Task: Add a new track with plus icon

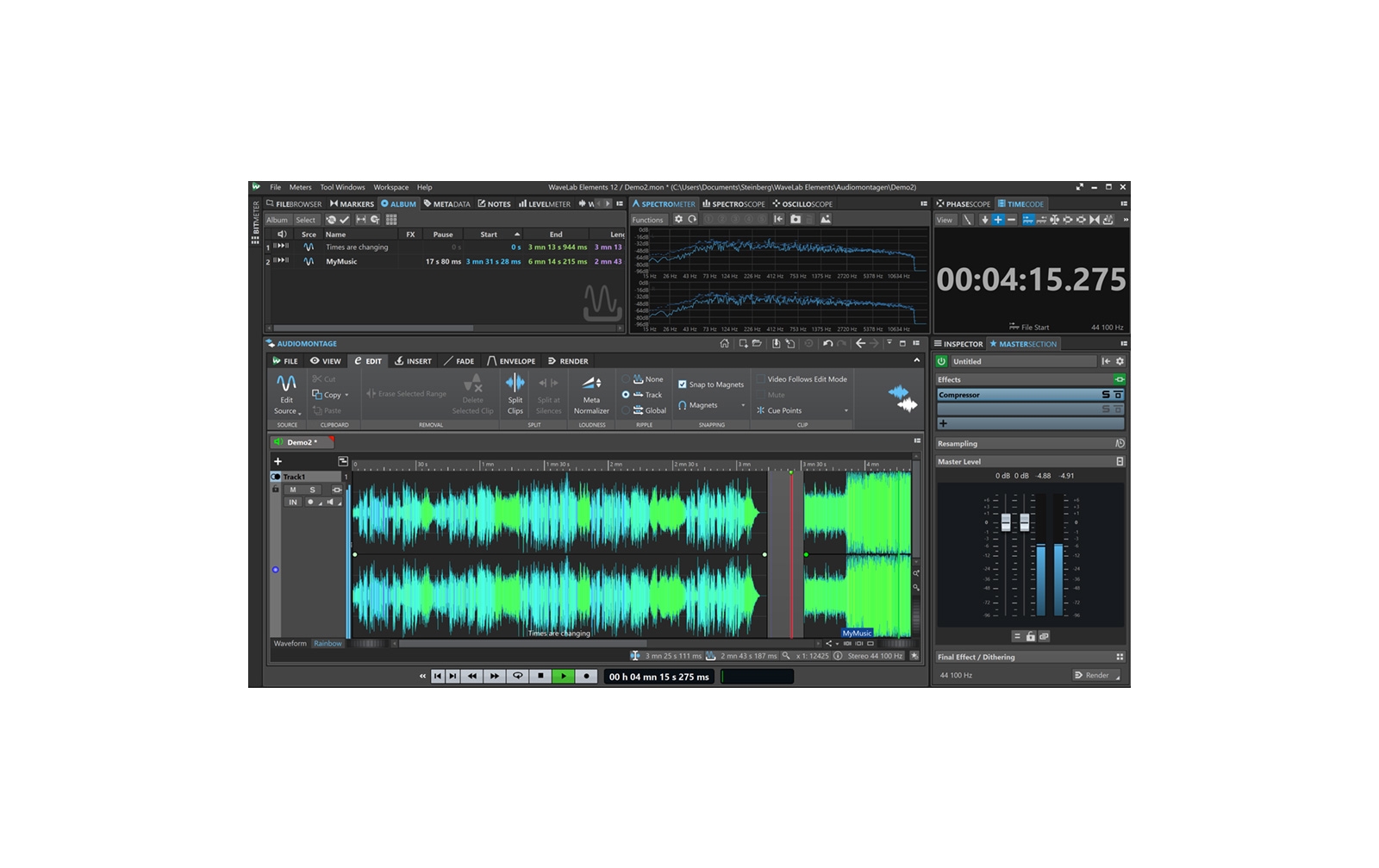Action: coord(278,461)
